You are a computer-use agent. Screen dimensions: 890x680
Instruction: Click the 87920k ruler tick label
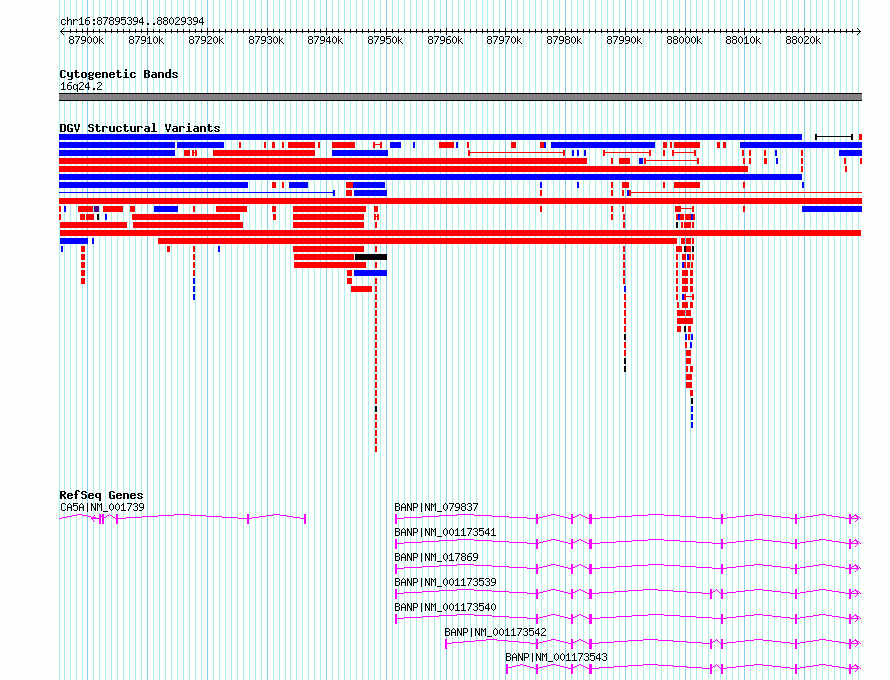(x=206, y=40)
